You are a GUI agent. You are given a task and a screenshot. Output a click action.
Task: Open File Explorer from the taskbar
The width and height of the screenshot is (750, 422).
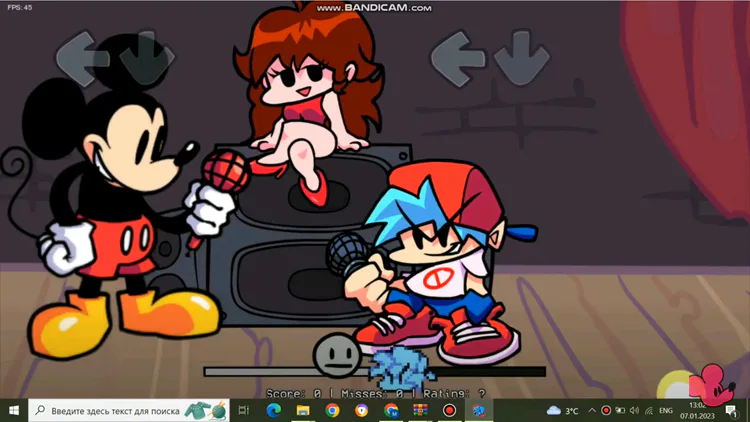(303, 411)
